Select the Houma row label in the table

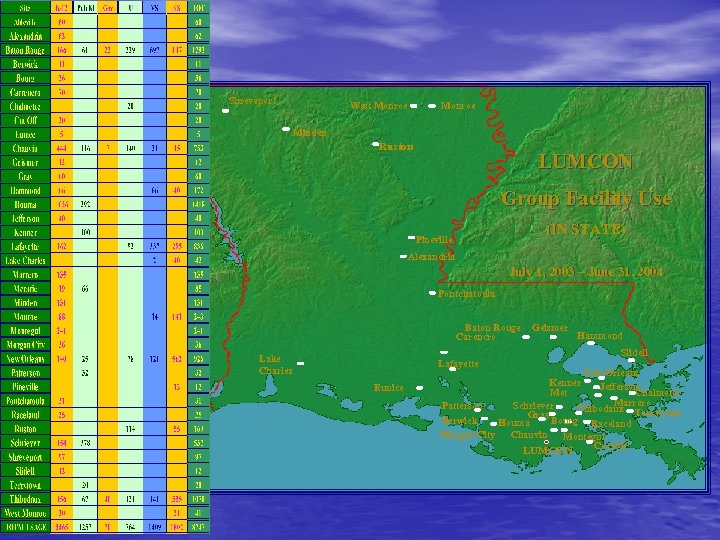25,204
